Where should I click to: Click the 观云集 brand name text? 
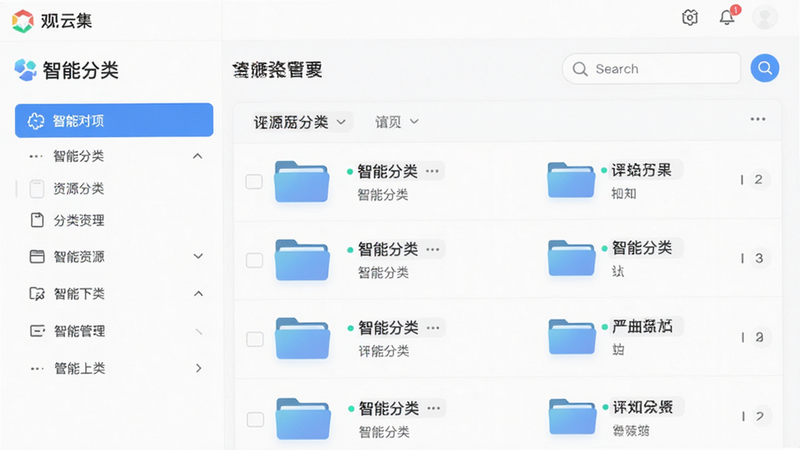coord(66,21)
